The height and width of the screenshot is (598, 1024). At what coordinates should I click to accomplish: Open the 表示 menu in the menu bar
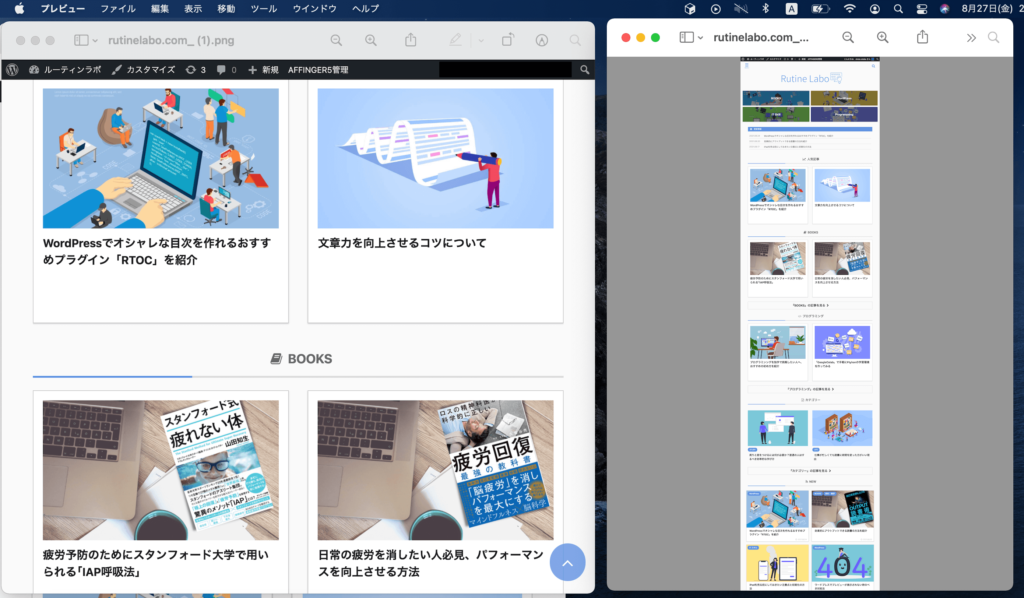click(193, 8)
